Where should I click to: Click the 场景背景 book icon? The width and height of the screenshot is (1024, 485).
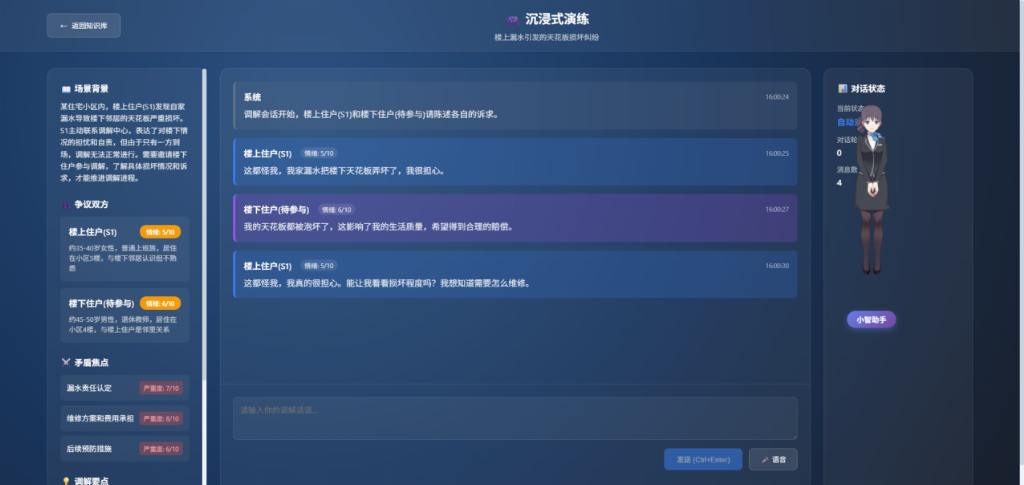(66, 89)
